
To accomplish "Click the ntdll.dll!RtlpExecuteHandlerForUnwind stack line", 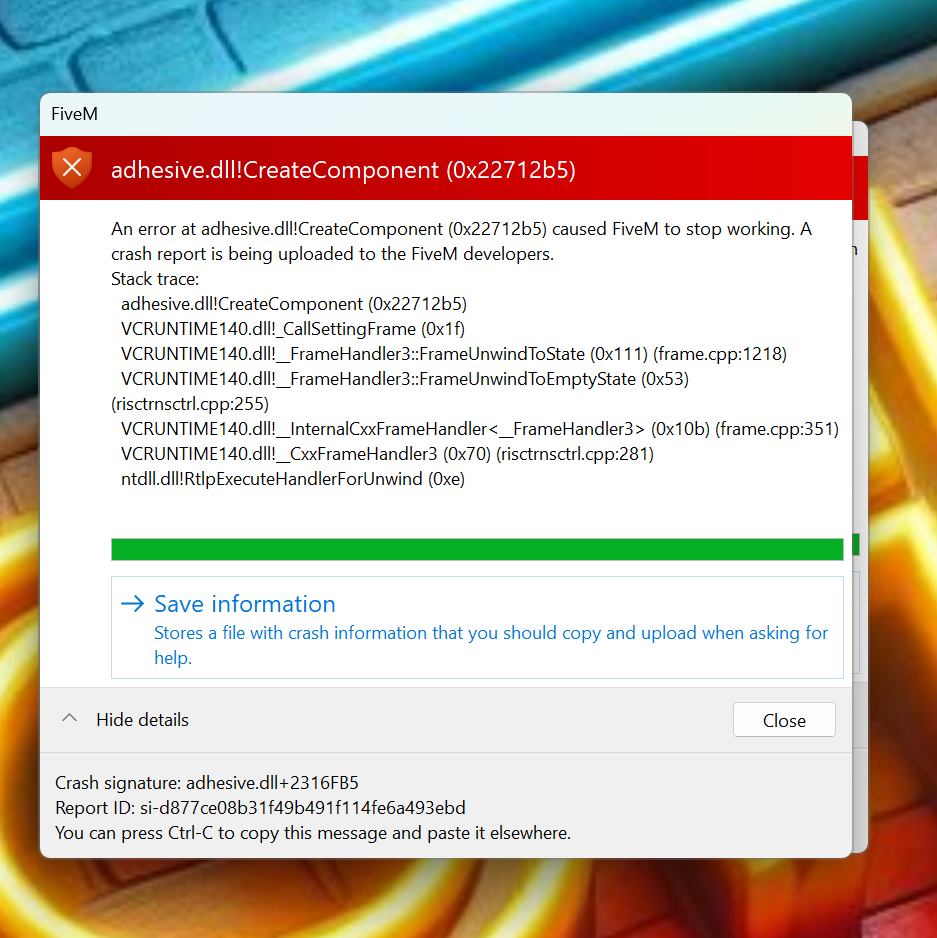I will coord(293,479).
